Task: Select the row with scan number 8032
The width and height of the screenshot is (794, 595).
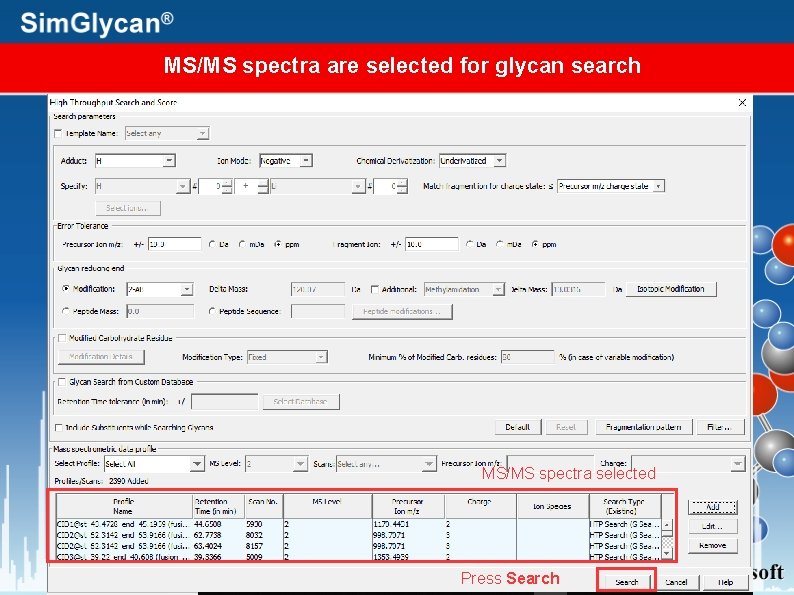Action: (359, 535)
